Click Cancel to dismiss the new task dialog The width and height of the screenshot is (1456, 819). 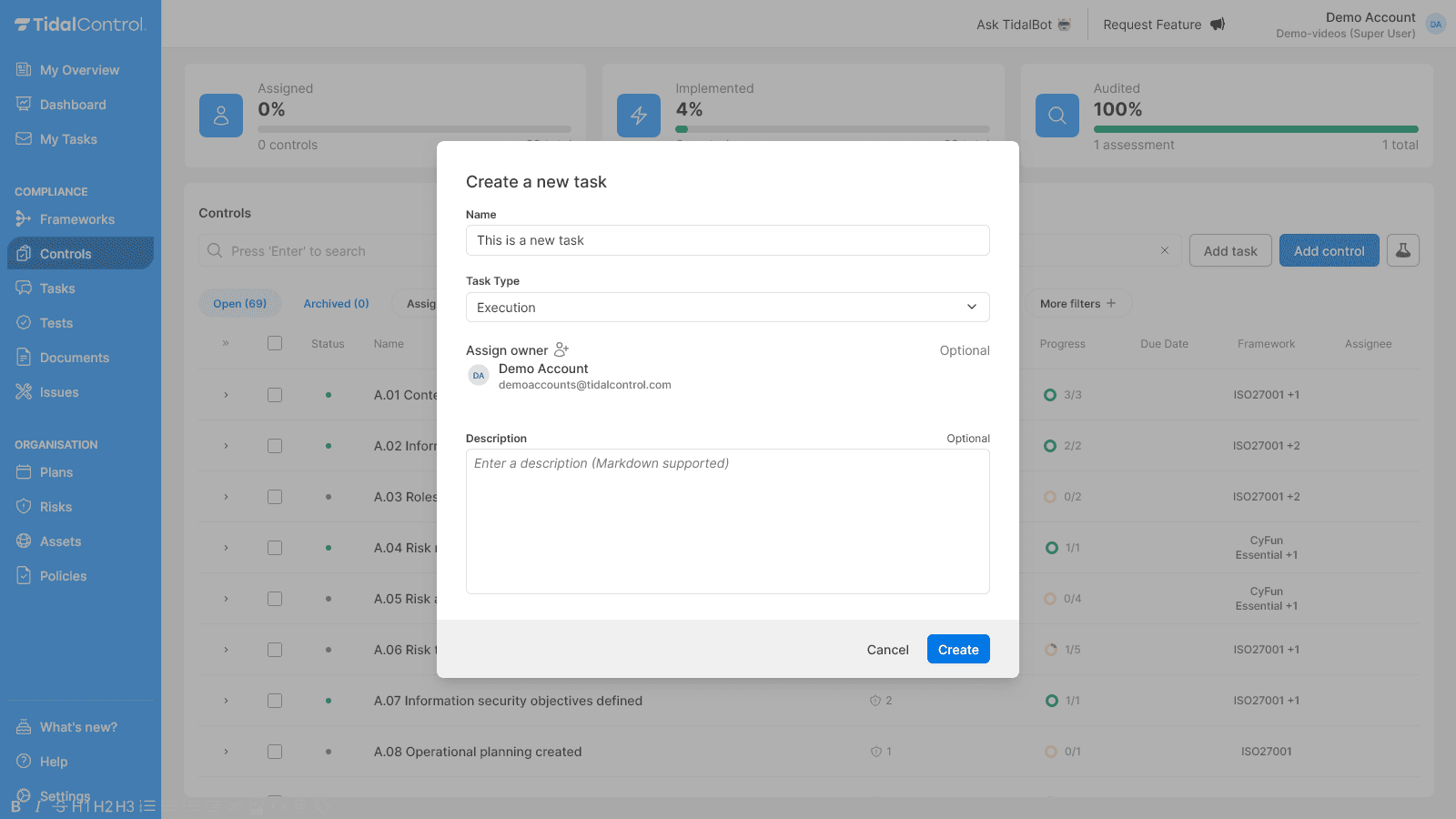point(887,649)
